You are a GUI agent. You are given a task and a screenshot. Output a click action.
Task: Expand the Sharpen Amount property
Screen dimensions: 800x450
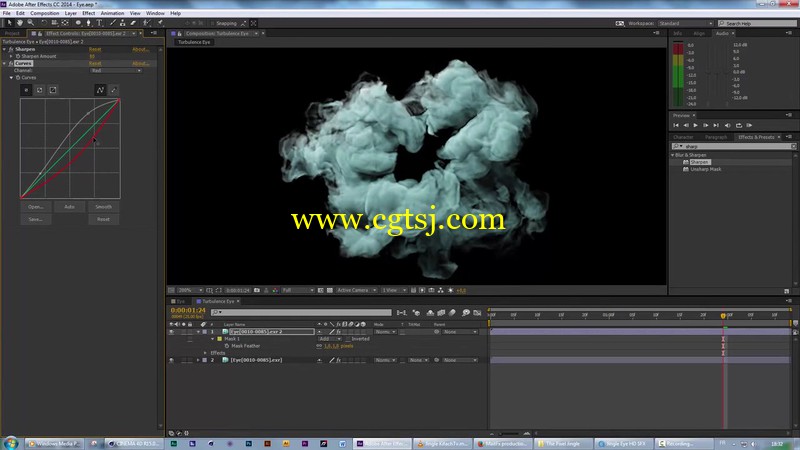(12, 57)
